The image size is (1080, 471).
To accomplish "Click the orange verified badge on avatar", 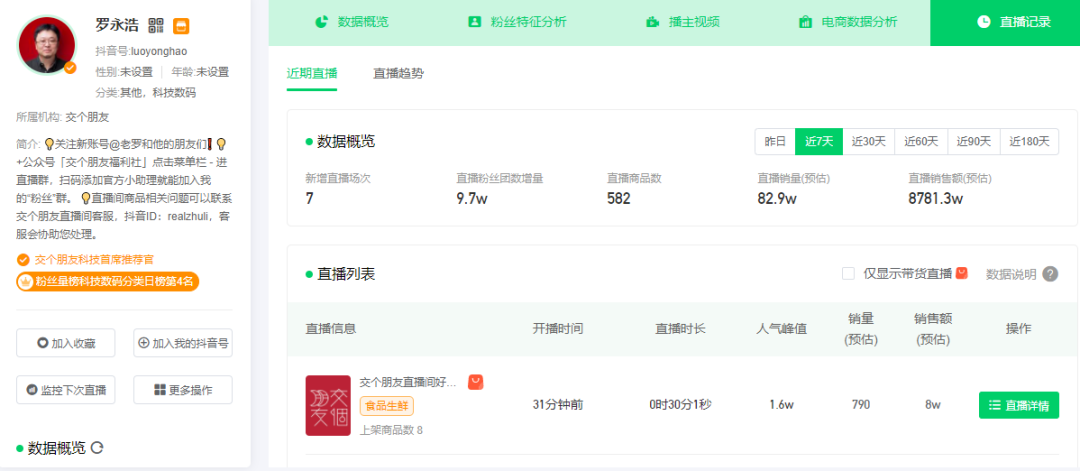I will coord(70,67).
